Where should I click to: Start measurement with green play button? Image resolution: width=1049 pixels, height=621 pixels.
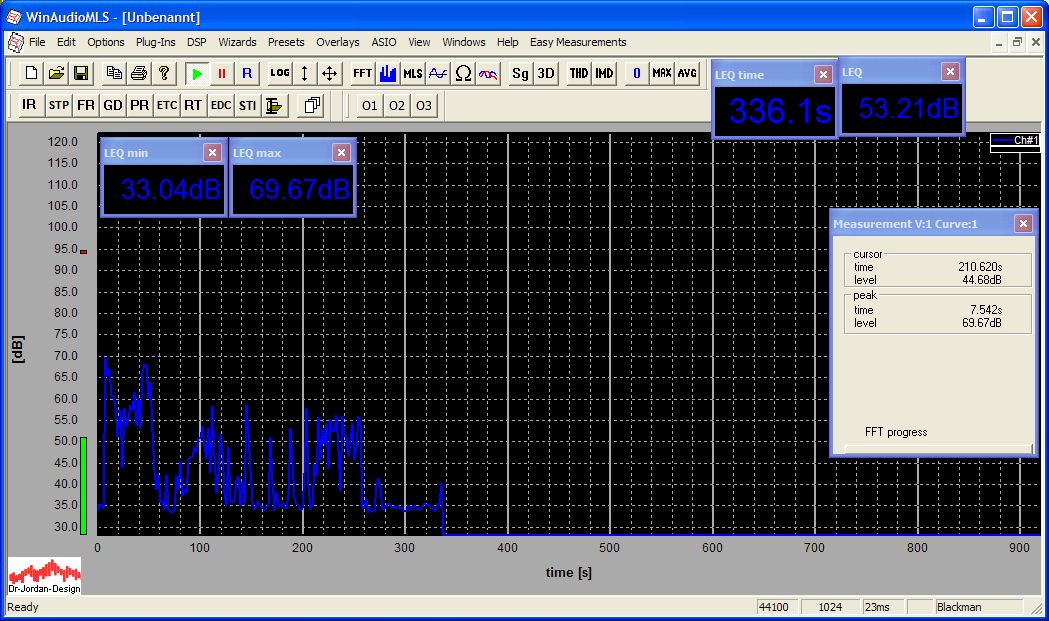click(x=198, y=74)
